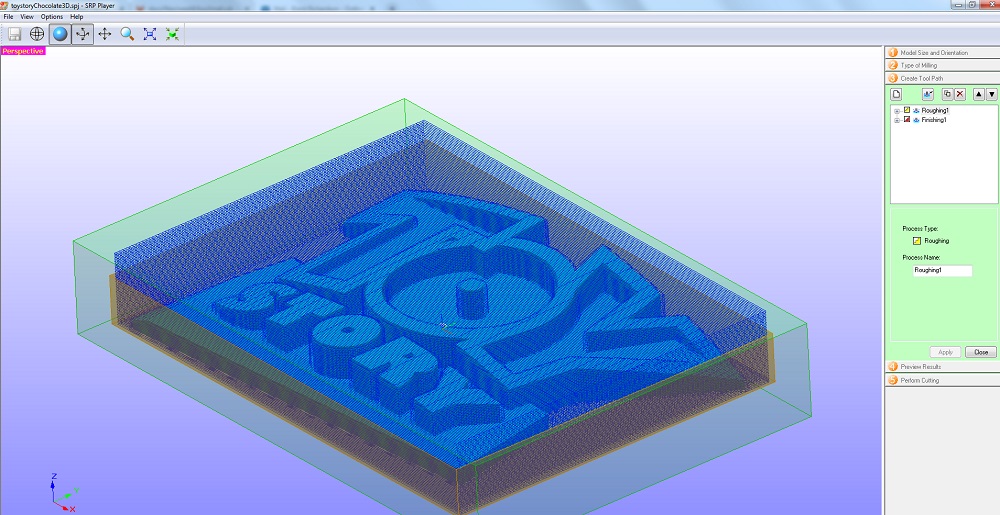Create a new process with page icon
The image size is (1000, 515).
[896, 94]
